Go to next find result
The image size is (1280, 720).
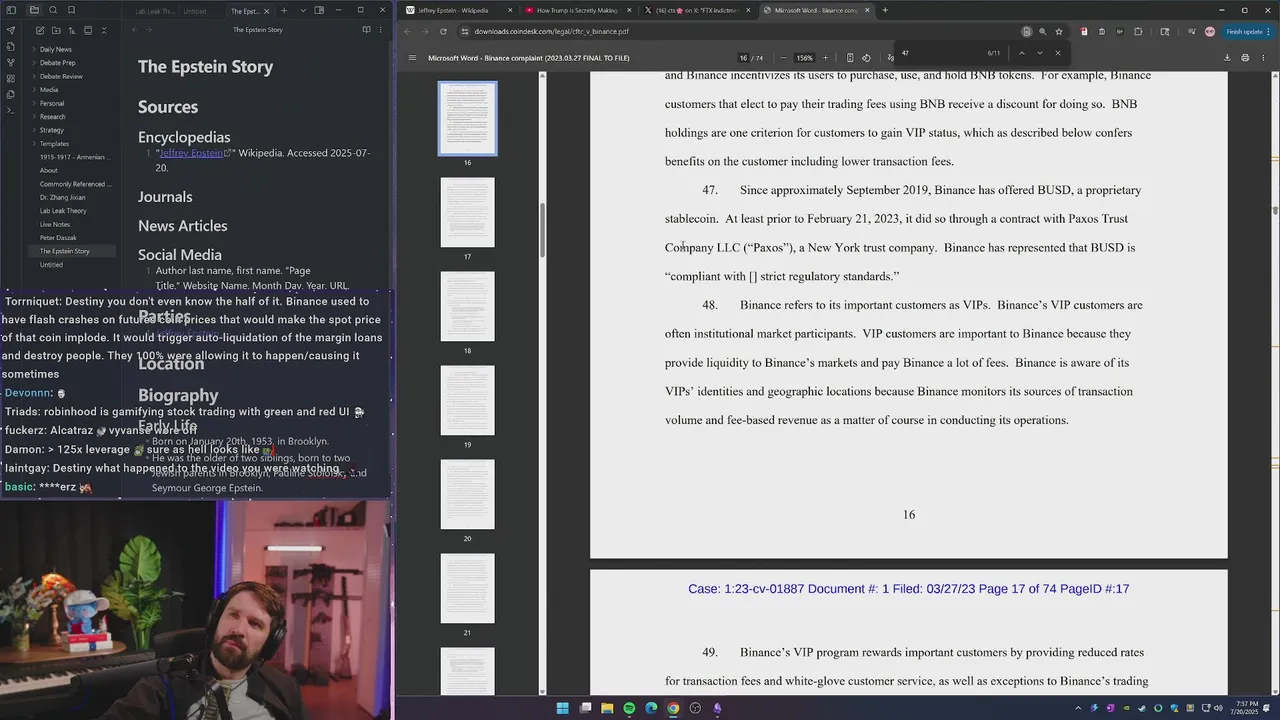1039,53
